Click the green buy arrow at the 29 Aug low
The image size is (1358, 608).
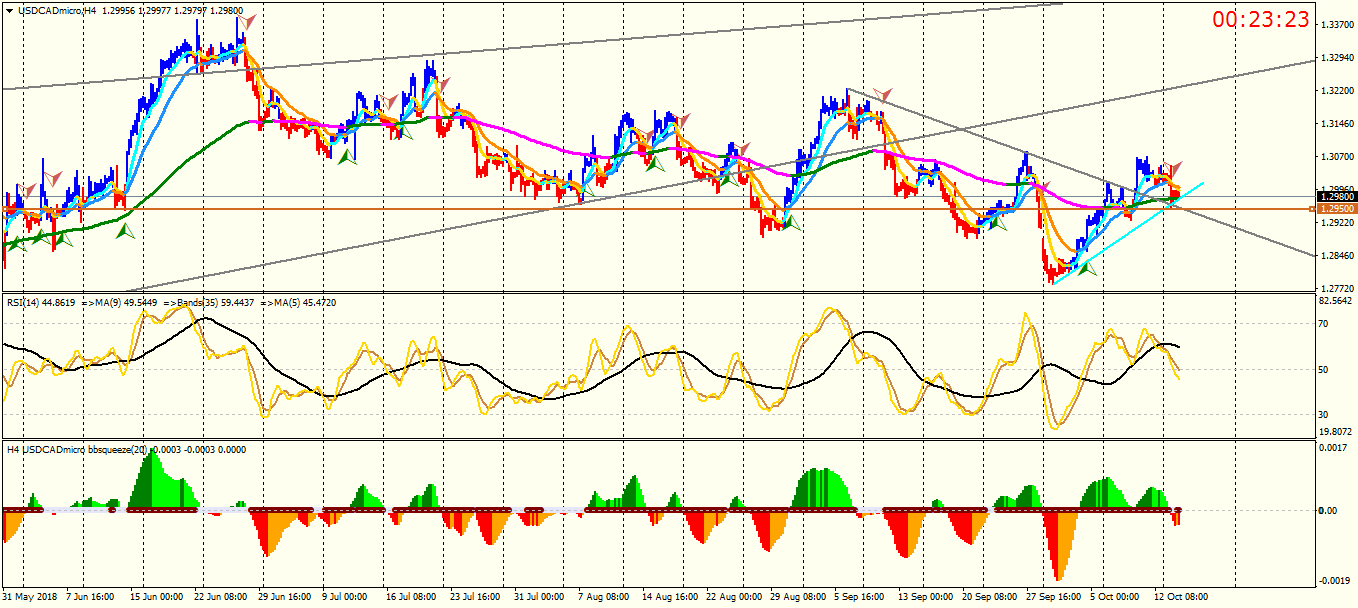coord(791,223)
